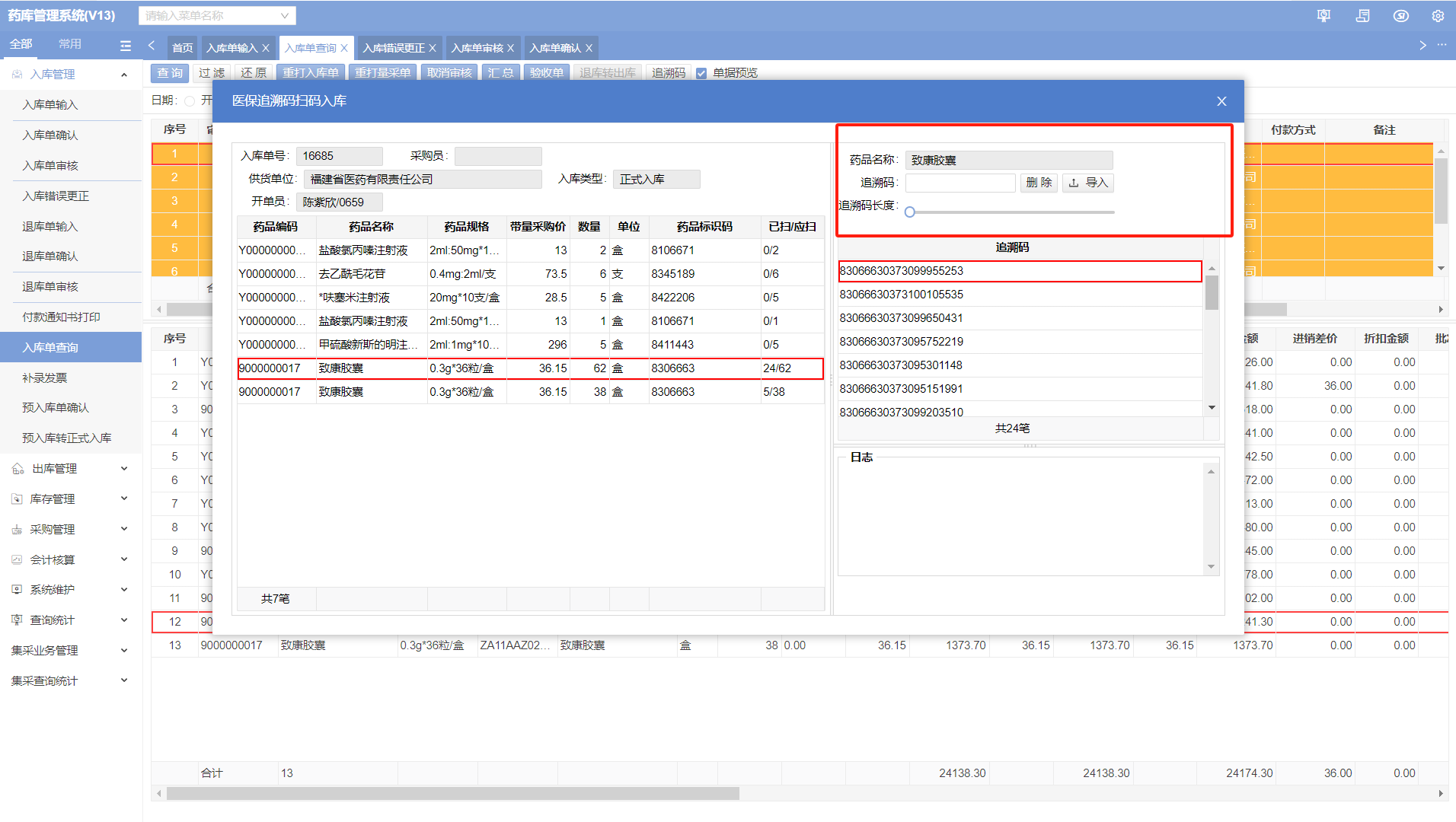Click the 出库管理 sidebar icon

[x=18, y=469]
